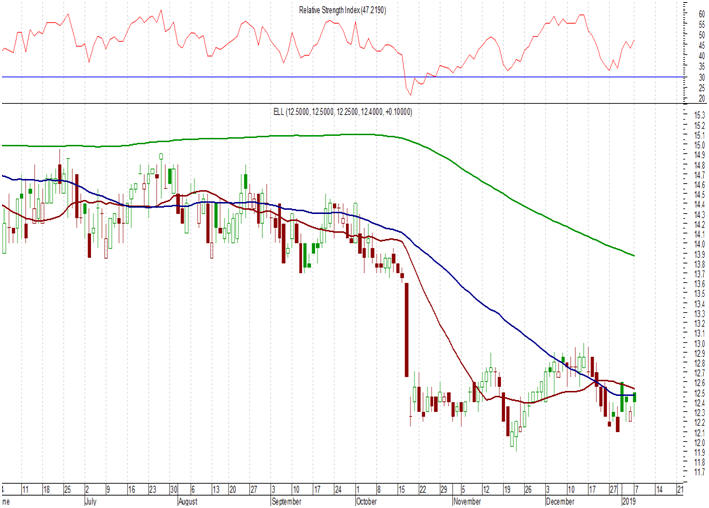
Task: Click the 15 date tick label
Action: point(402,490)
